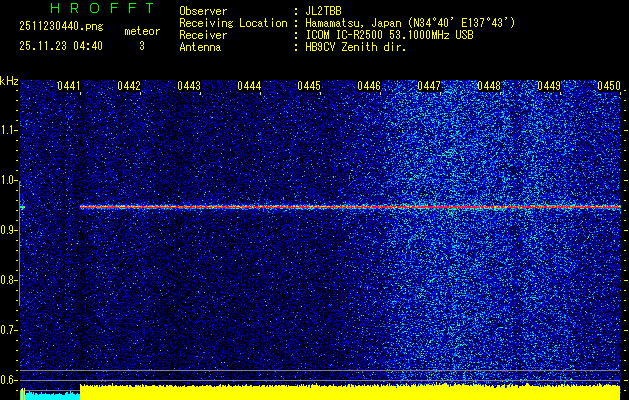
Task: Click the 0444 time marker
Action: coord(249,87)
